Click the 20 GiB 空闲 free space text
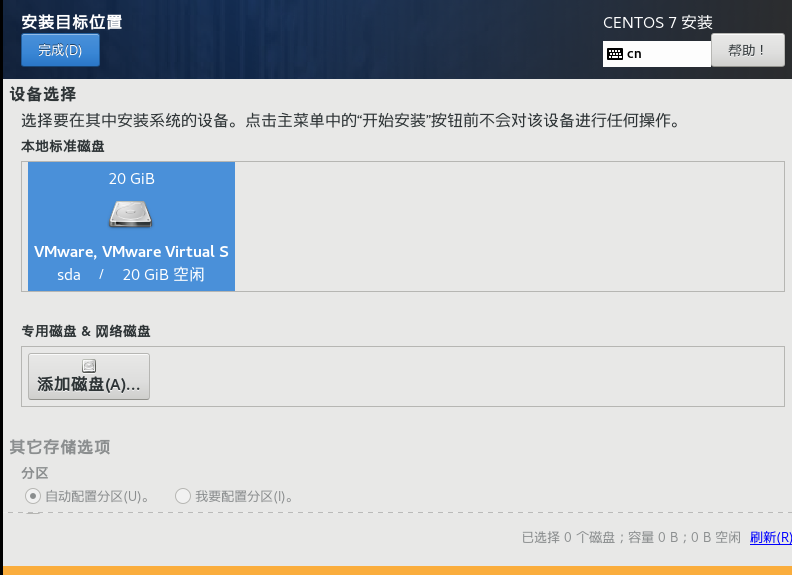 click(x=163, y=274)
